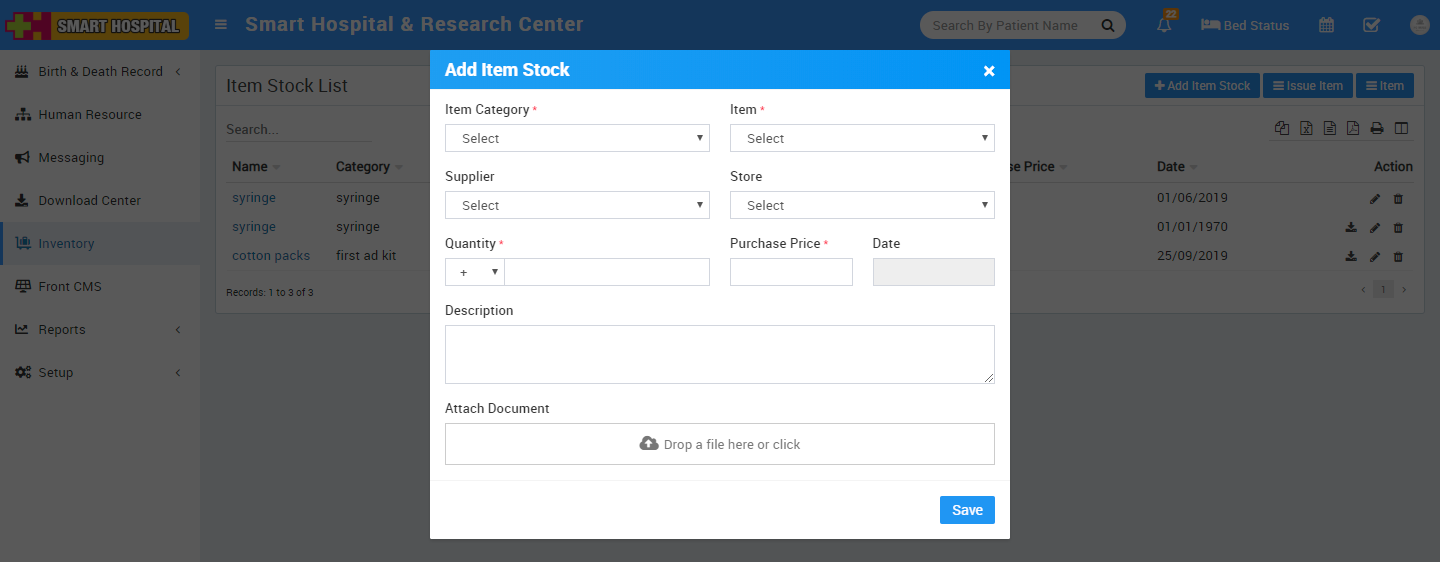Open the notifications bell icon
Screen dimensions: 1440x562
1164,26
